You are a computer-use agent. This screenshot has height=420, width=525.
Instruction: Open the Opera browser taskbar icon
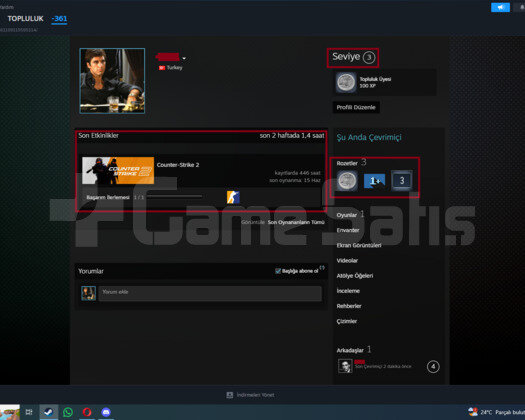coord(87,412)
